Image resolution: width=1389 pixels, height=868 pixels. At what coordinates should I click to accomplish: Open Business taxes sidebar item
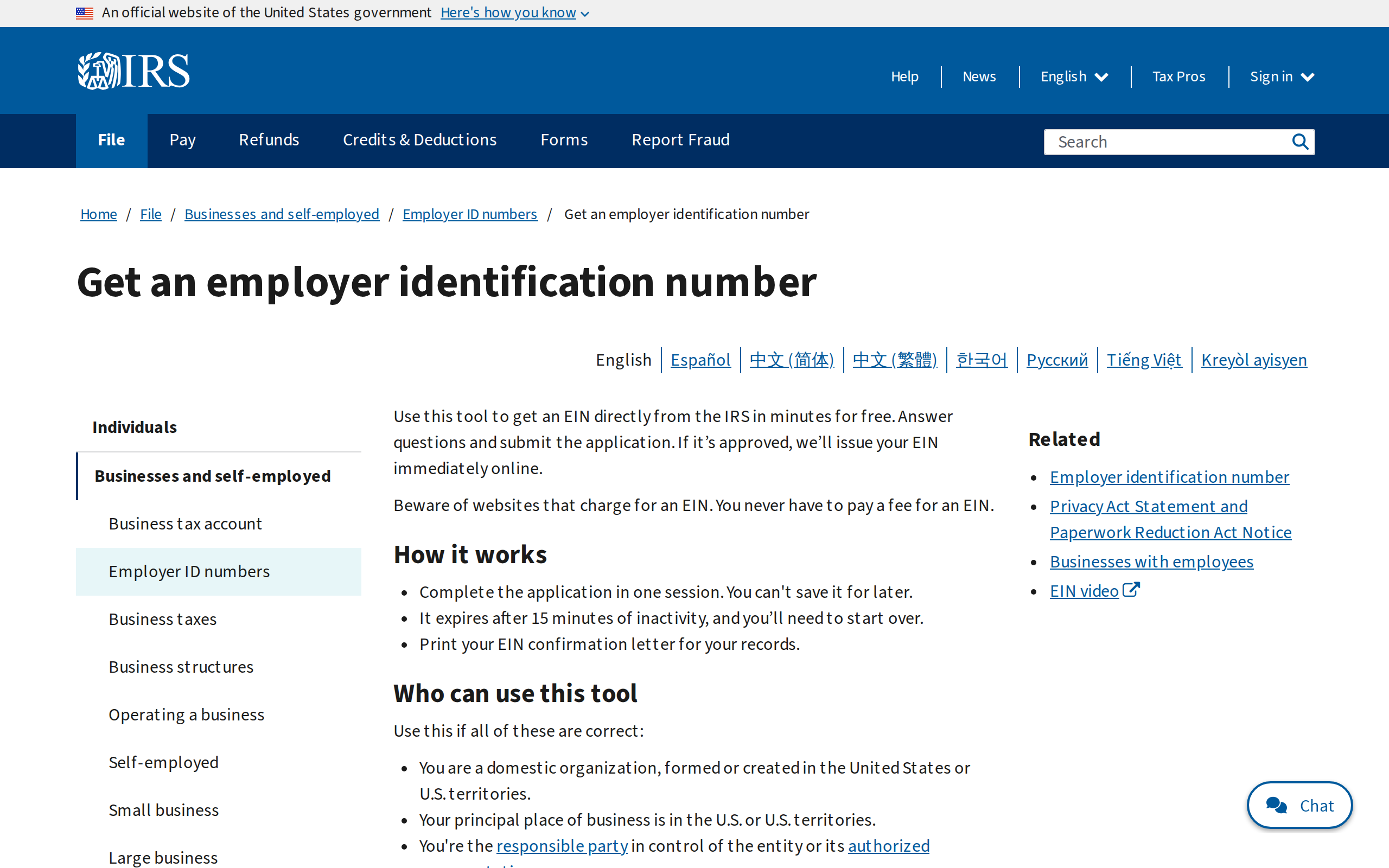(219, 619)
